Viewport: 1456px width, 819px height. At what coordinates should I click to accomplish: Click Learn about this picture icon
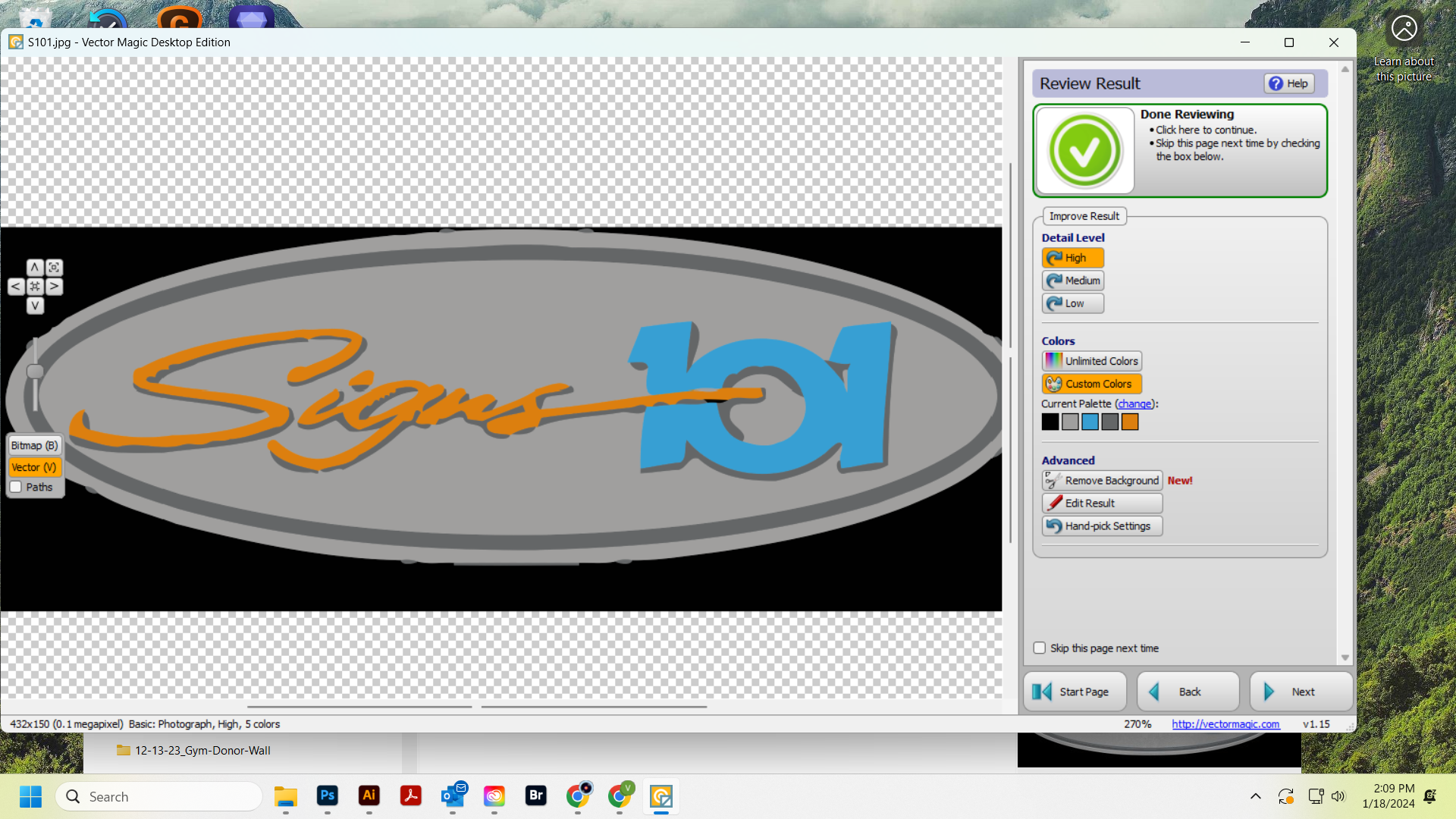[x=1404, y=29]
